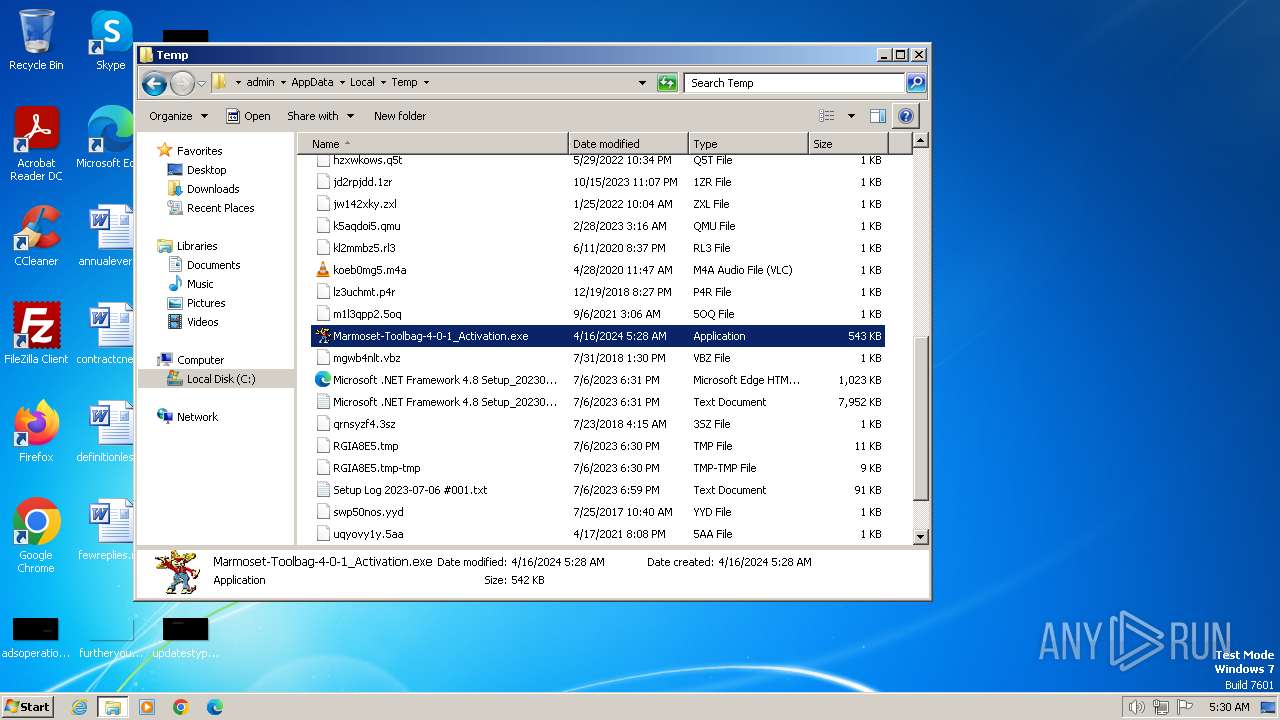Open Firefox desktop shortcut
The width and height of the screenshot is (1280, 720).
tap(36, 431)
